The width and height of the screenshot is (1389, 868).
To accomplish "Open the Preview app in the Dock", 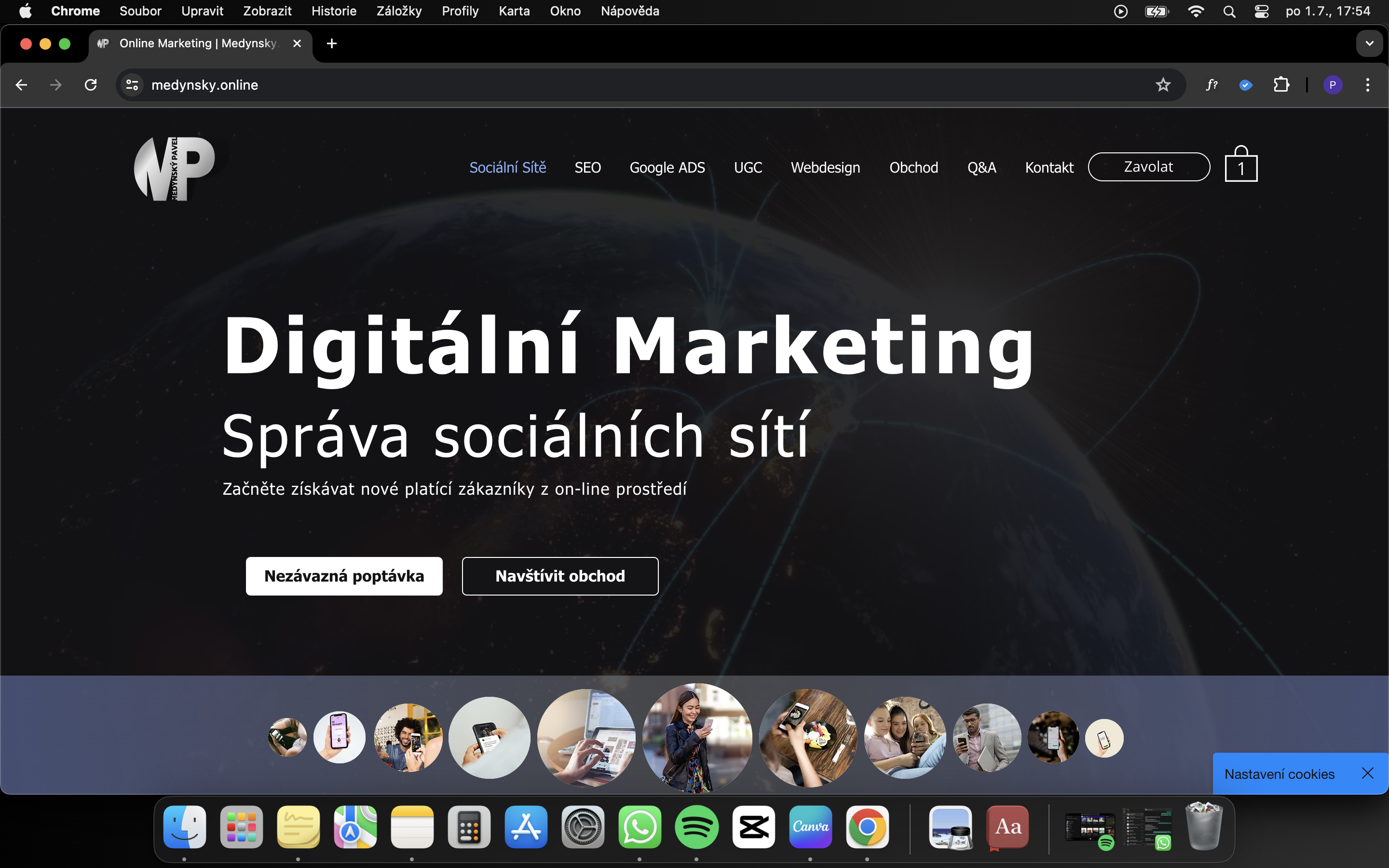I will pyautogui.click(x=951, y=827).
